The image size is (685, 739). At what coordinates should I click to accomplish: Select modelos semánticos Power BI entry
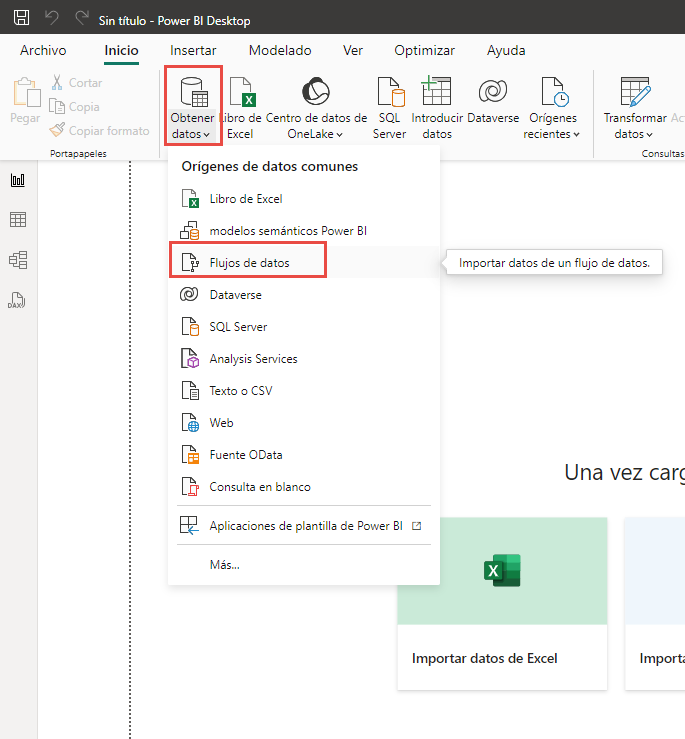(x=304, y=231)
